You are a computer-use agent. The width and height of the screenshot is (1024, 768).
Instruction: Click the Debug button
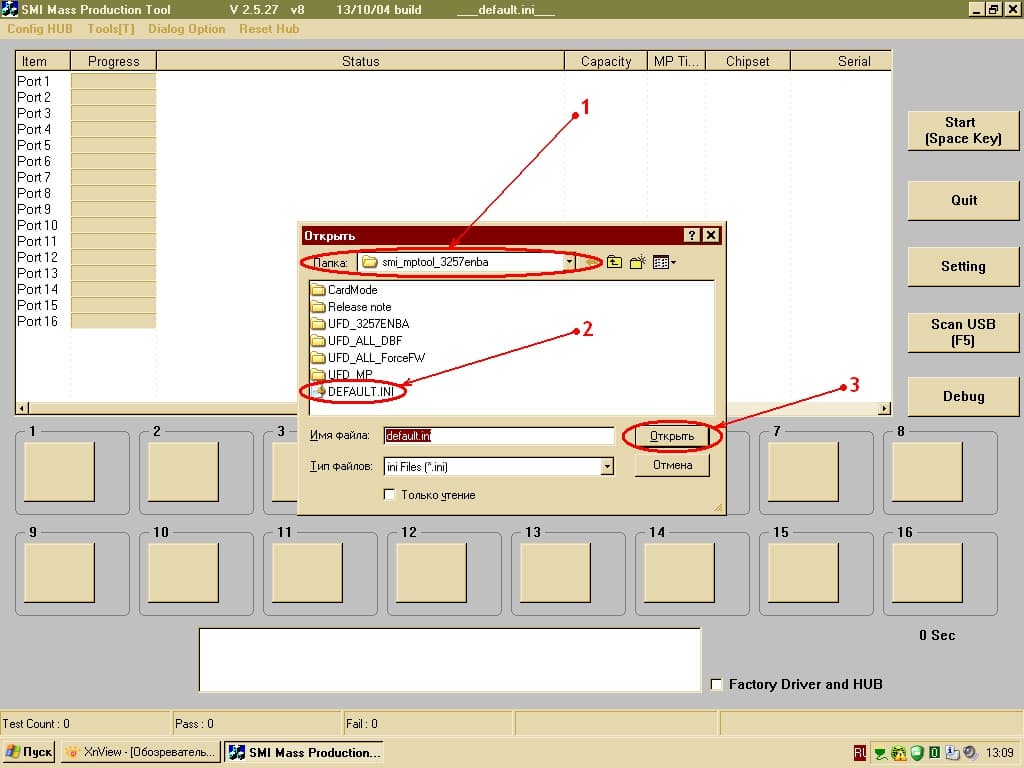(963, 396)
